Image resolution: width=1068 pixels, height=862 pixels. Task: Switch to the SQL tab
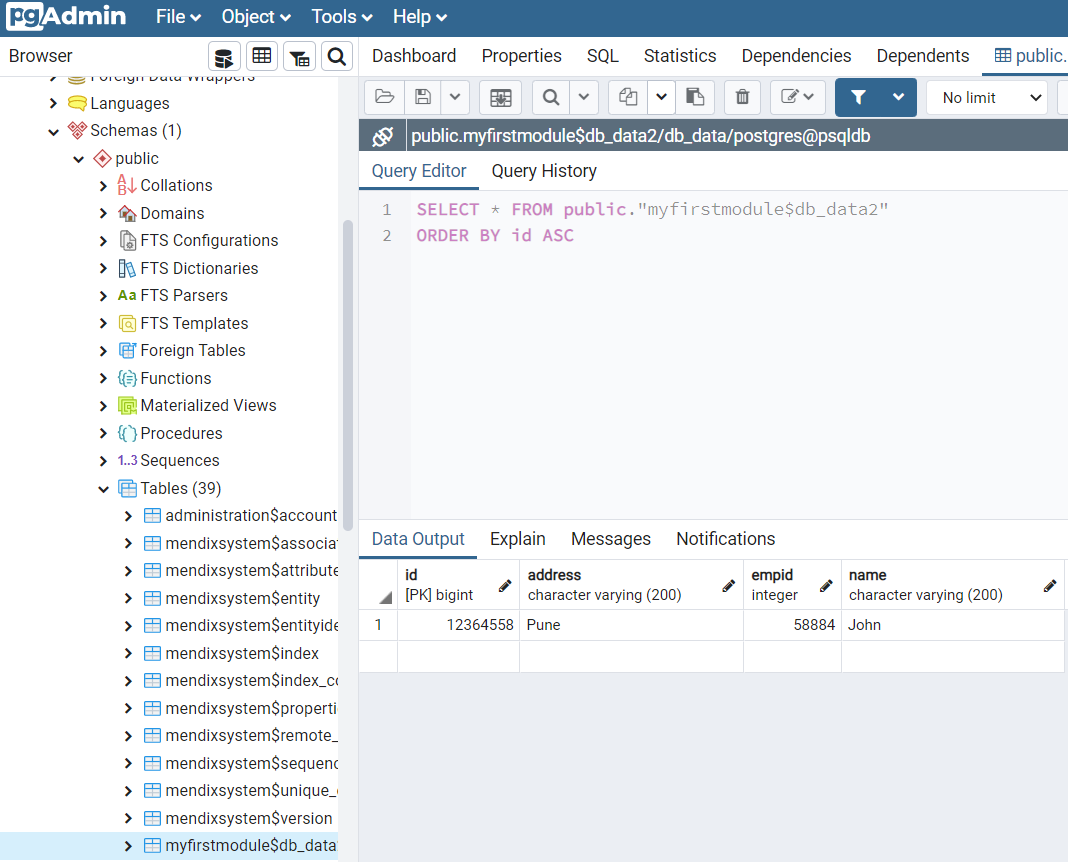[x=603, y=56]
